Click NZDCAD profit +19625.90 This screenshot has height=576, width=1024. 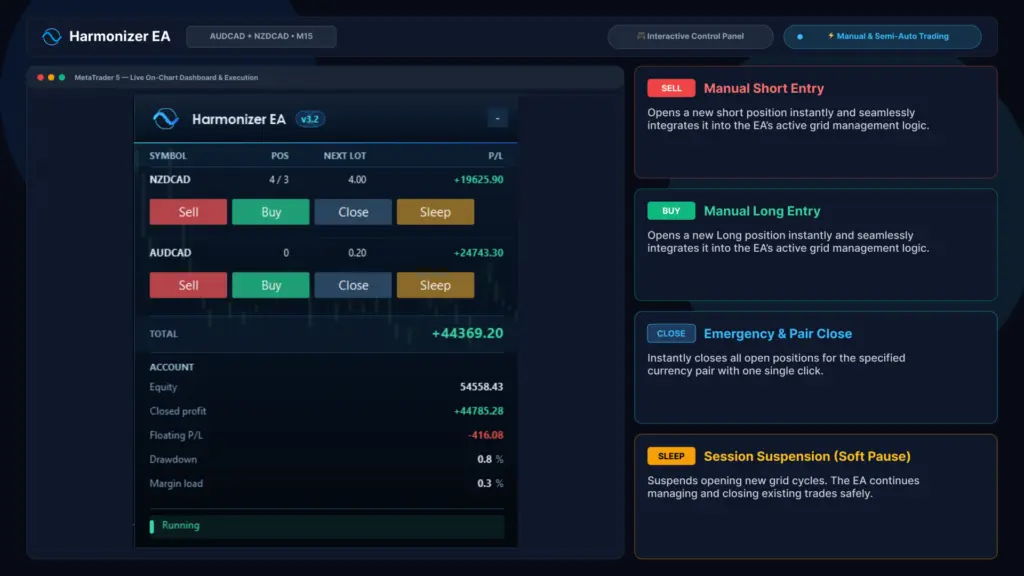point(479,180)
